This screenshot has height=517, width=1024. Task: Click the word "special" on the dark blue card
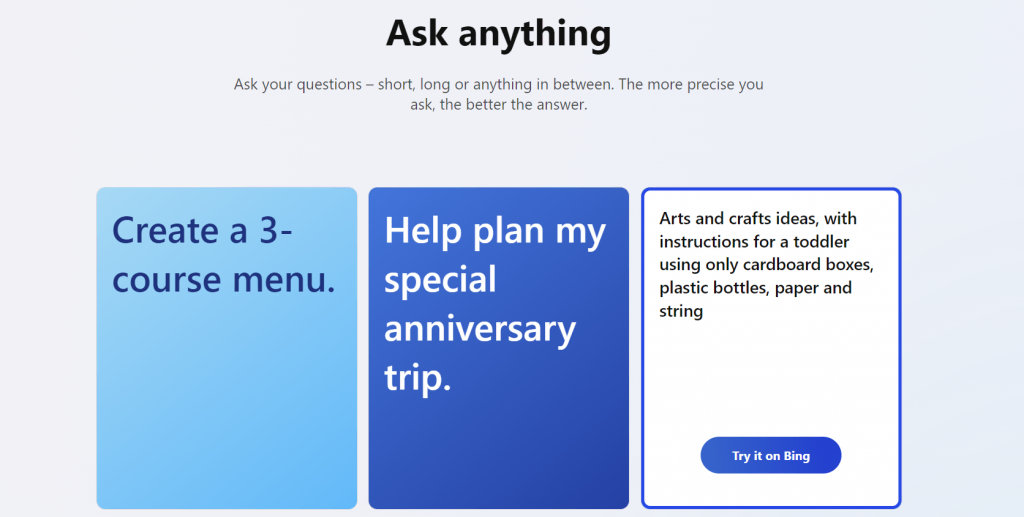click(x=440, y=280)
